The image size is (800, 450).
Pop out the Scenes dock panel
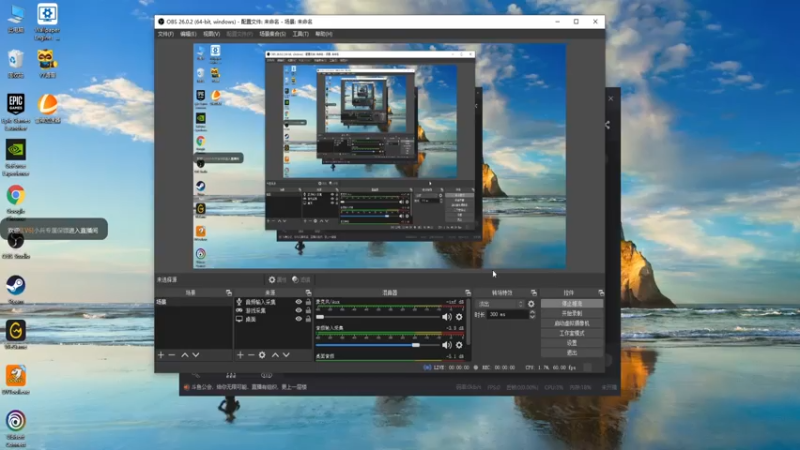pos(229,293)
